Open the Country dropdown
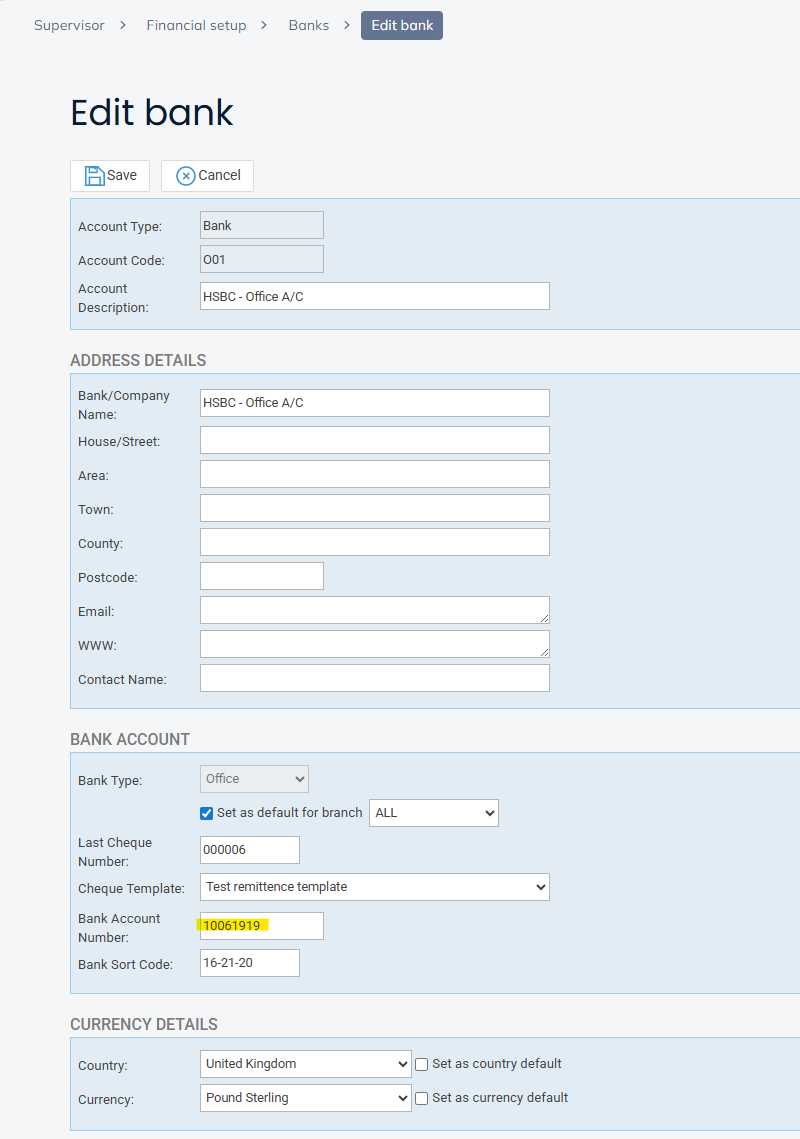The width and height of the screenshot is (800, 1139). click(x=305, y=1064)
